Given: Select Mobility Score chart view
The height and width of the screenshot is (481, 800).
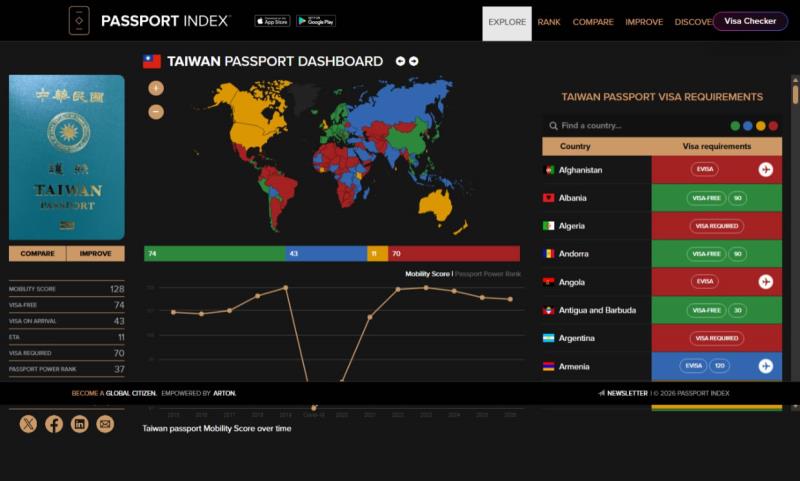Looking at the screenshot, I should click(428, 274).
